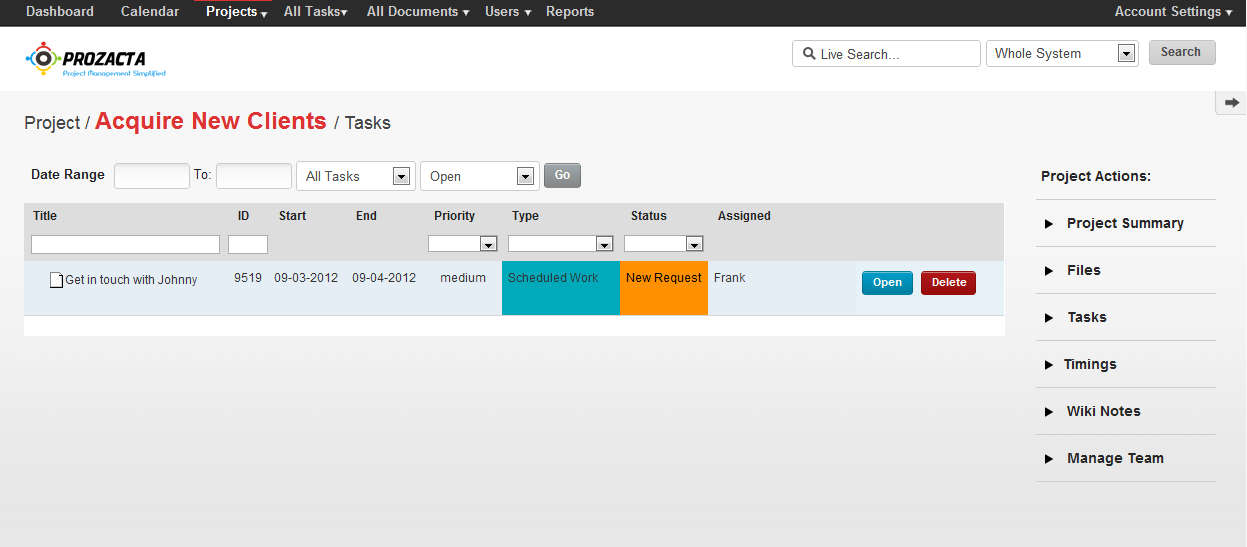Click the Prozacta logo icon
The width and height of the screenshot is (1247, 547).
42,59
